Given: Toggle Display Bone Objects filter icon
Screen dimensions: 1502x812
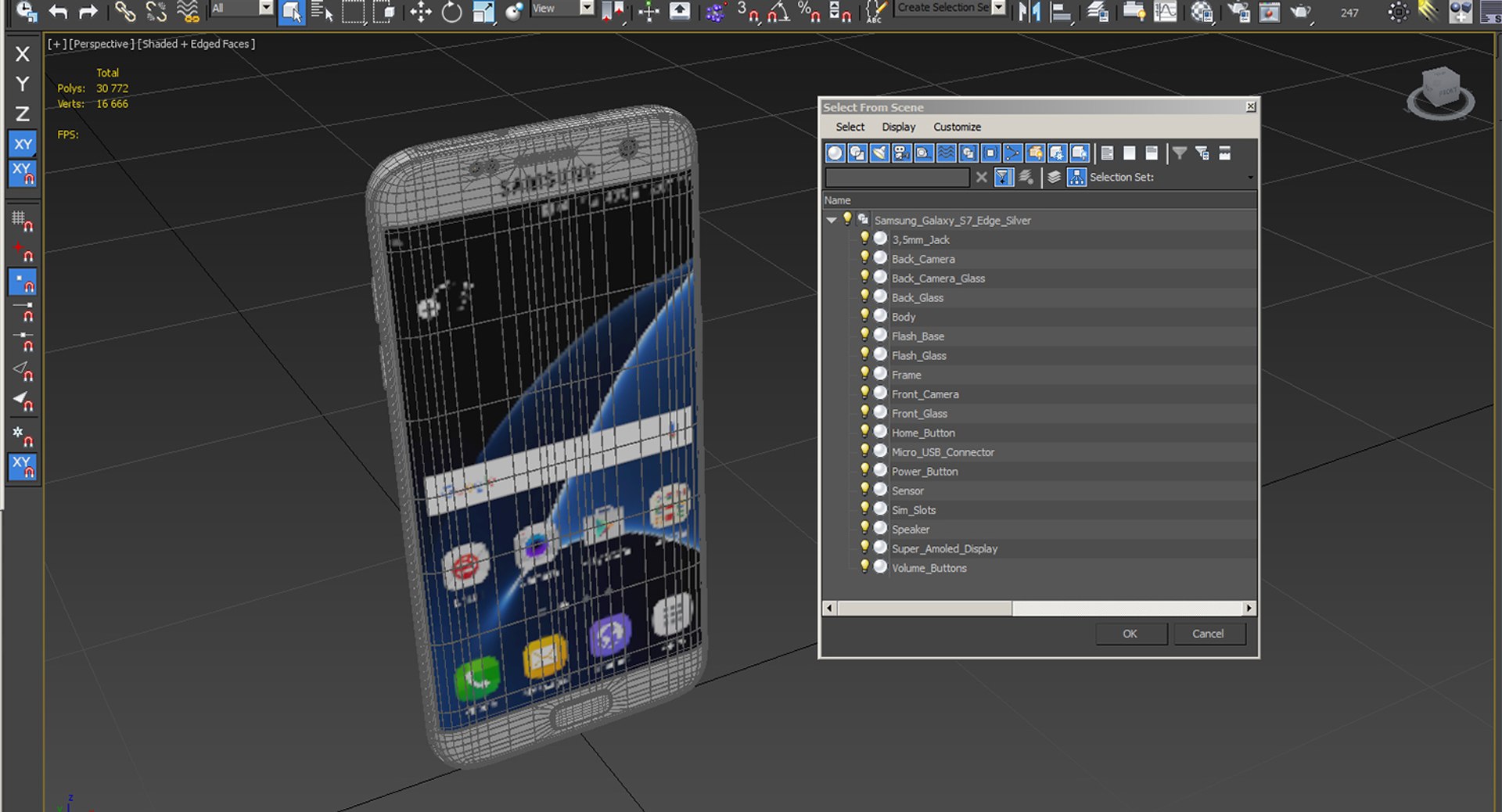Looking at the screenshot, I should (x=1012, y=153).
